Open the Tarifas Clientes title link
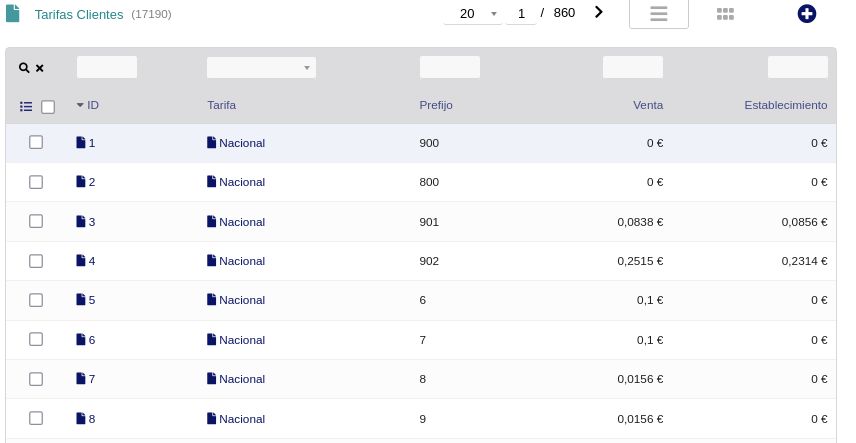The width and height of the screenshot is (856, 443). [x=79, y=15]
